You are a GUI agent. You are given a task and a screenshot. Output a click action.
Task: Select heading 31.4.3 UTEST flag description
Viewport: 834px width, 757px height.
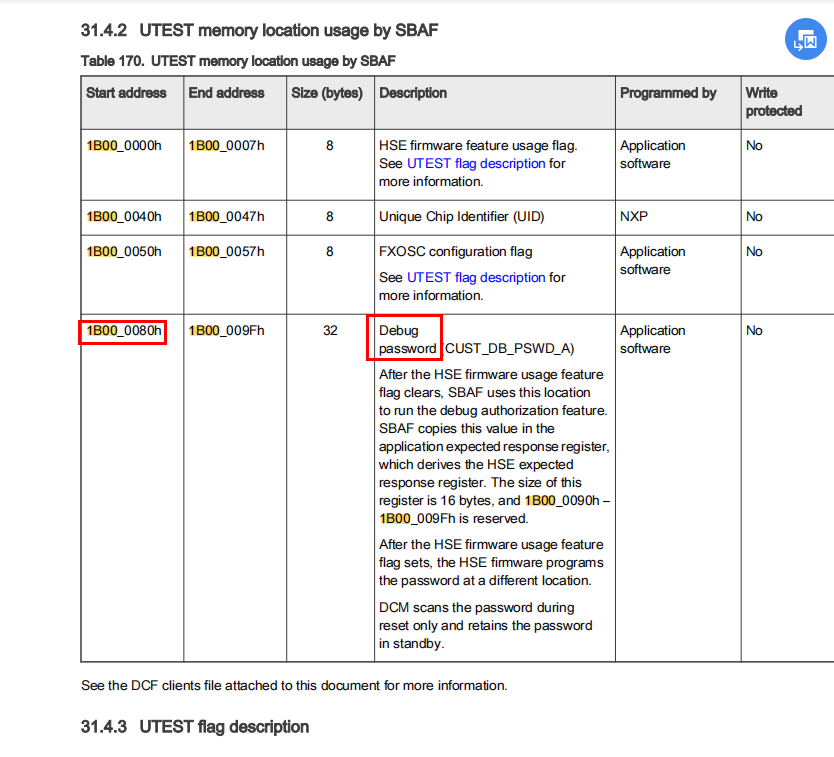click(224, 727)
